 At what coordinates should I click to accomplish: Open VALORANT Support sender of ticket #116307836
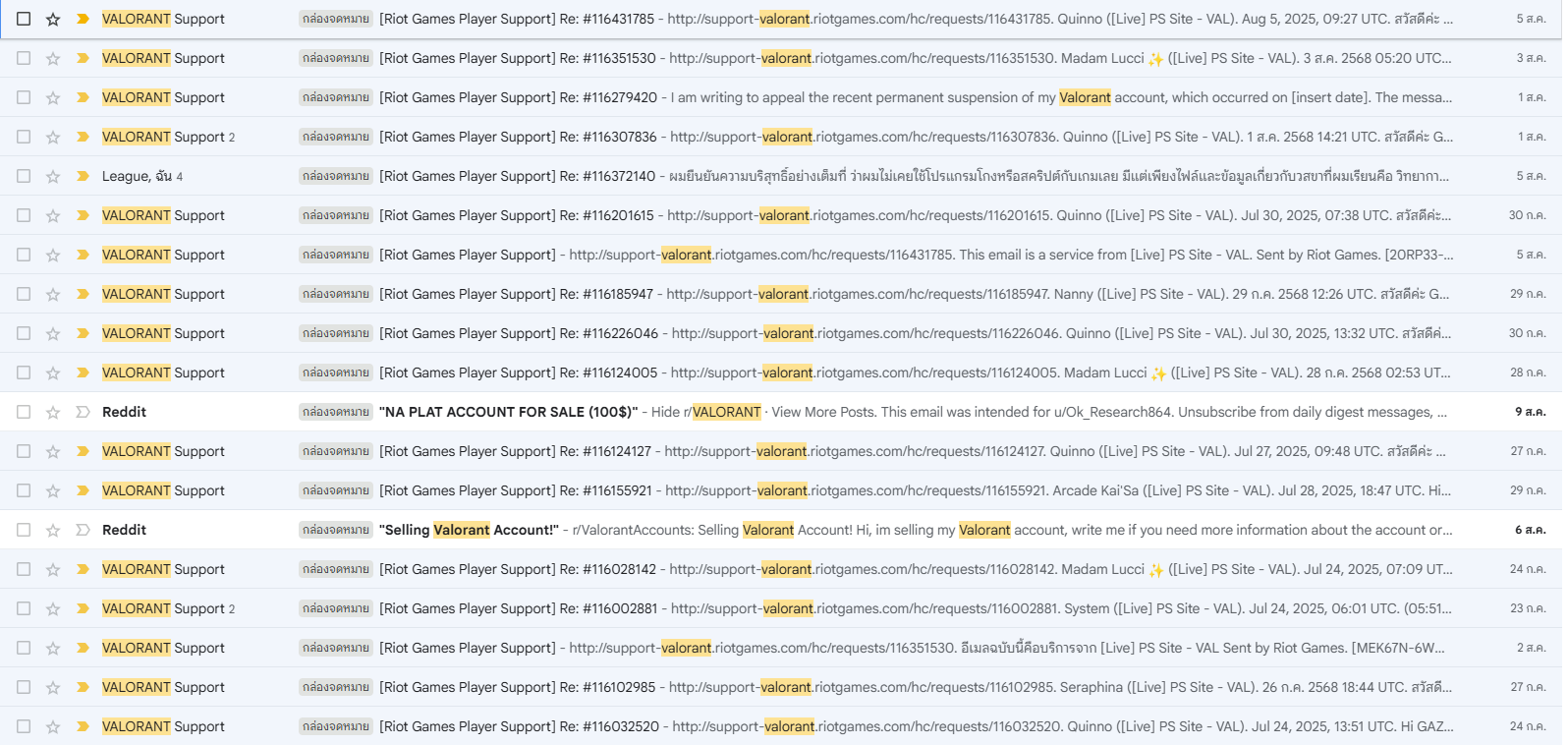pyautogui.click(x=163, y=137)
